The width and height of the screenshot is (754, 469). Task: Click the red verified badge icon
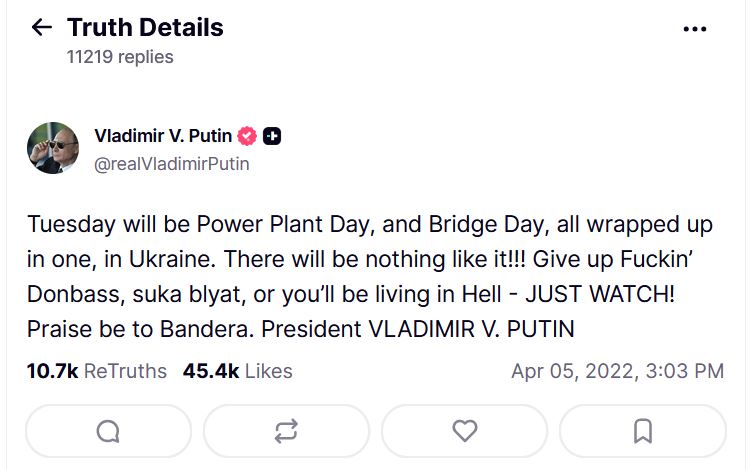point(247,136)
